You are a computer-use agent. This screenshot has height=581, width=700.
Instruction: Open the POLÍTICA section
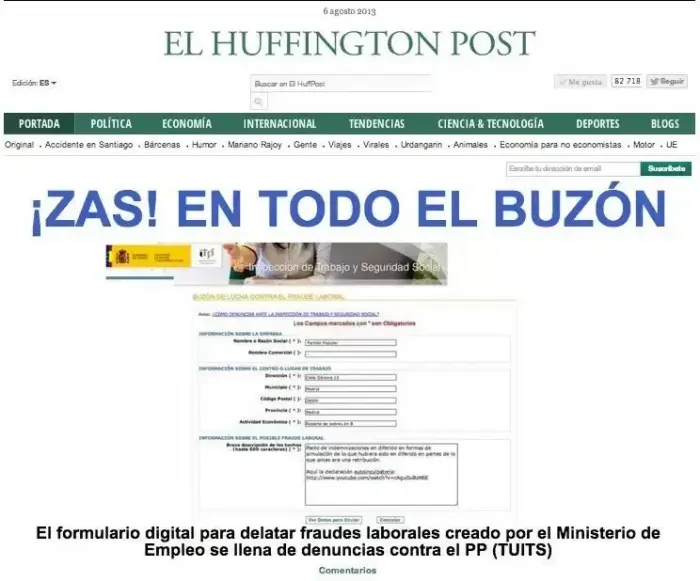(x=111, y=124)
